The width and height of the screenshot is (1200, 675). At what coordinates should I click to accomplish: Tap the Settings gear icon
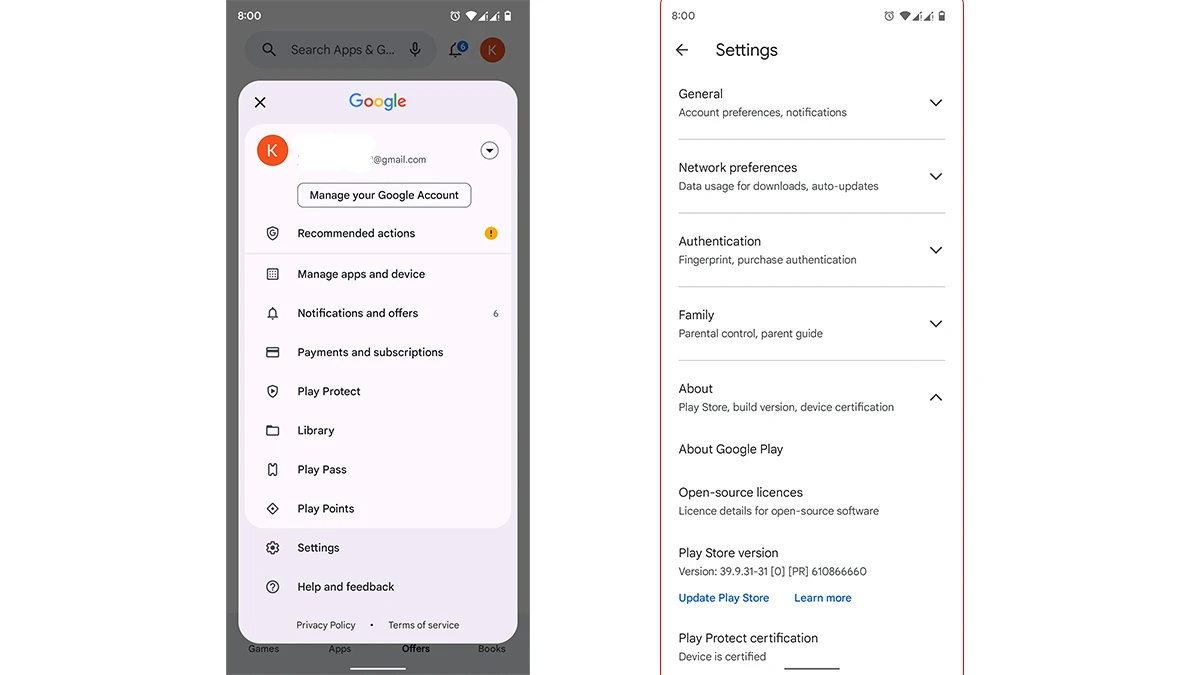tap(272, 547)
